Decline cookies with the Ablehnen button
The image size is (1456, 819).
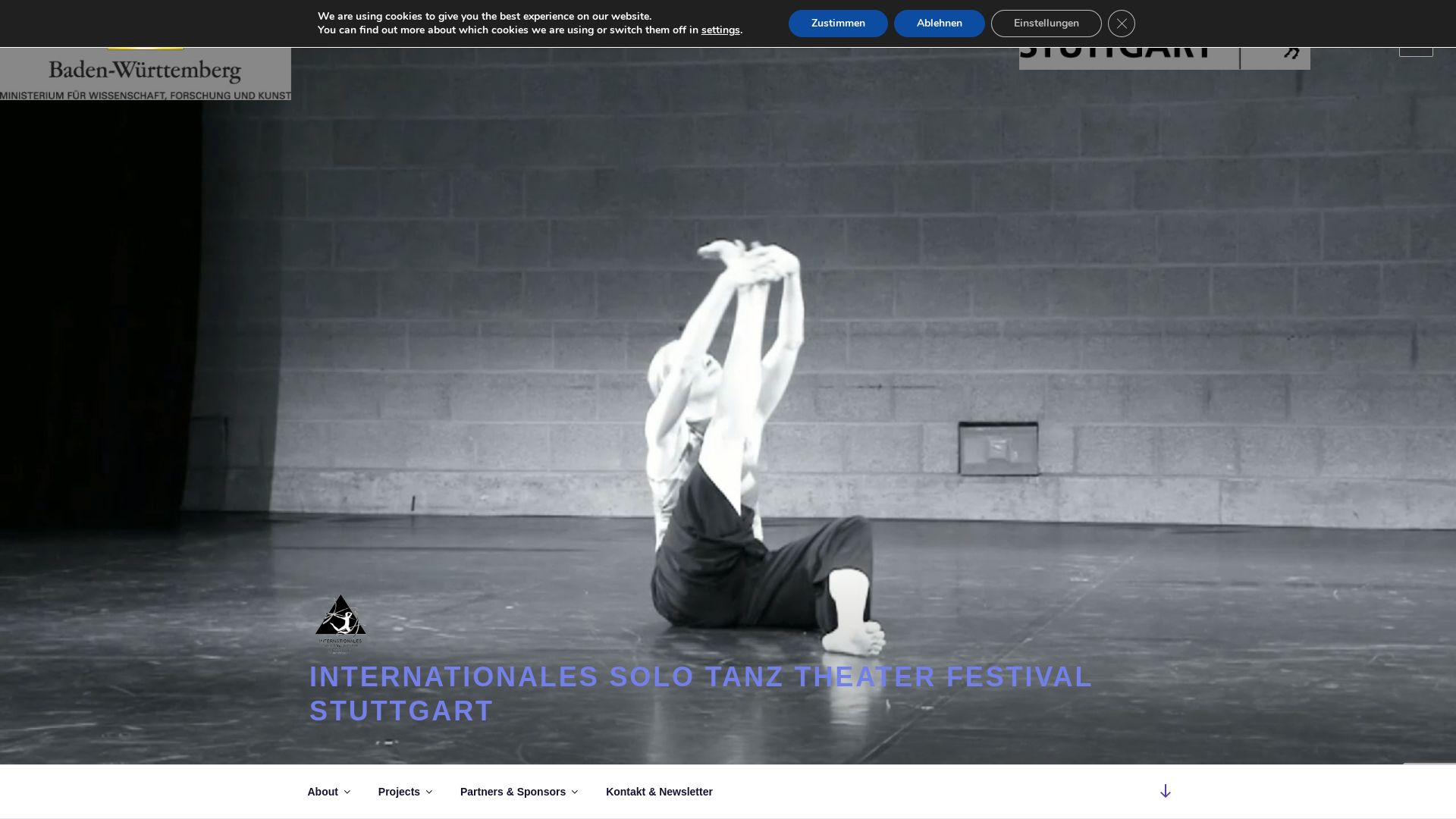pos(940,24)
